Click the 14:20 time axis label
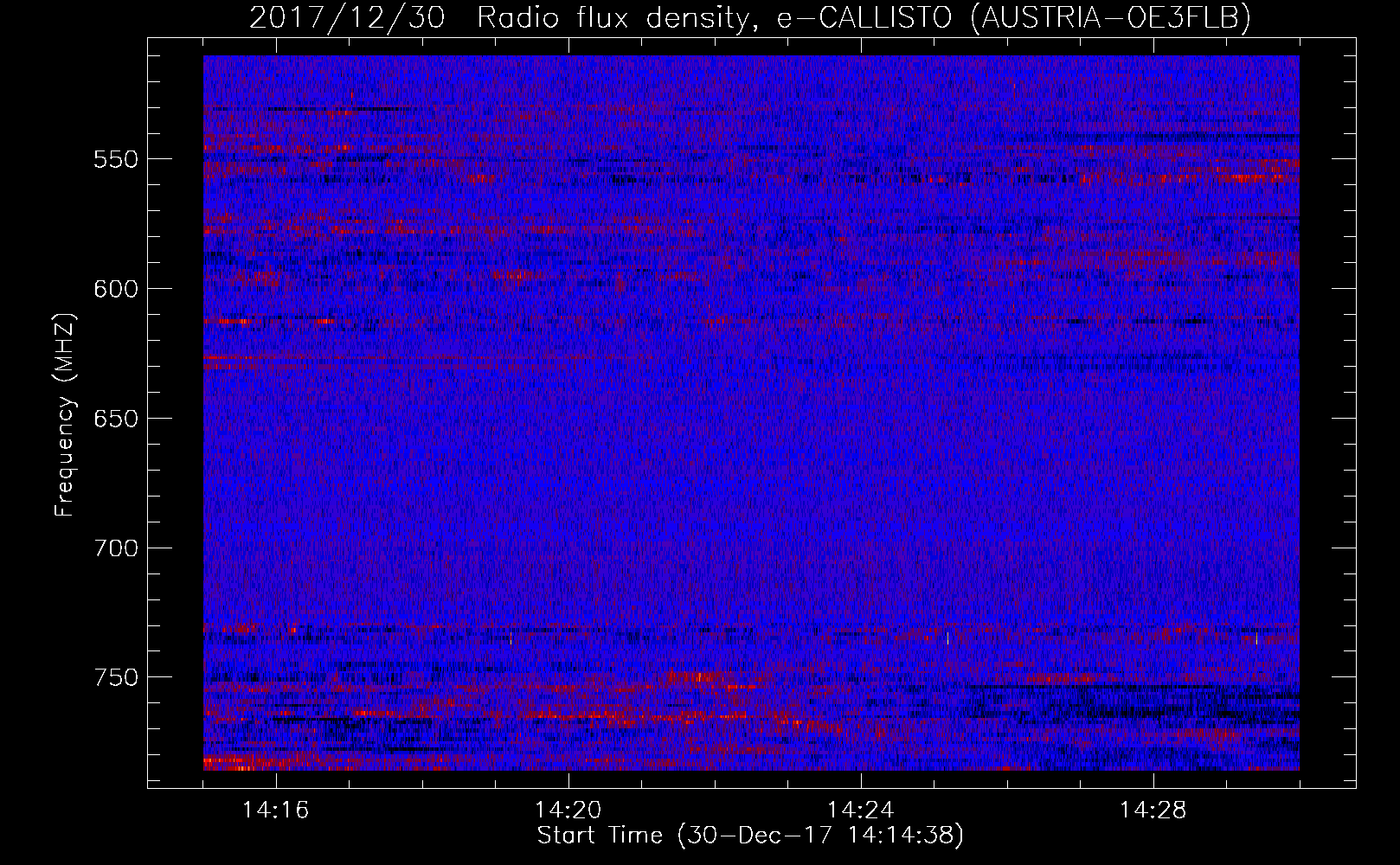The width and height of the screenshot is (1400, 865). [x=568, y=811]
